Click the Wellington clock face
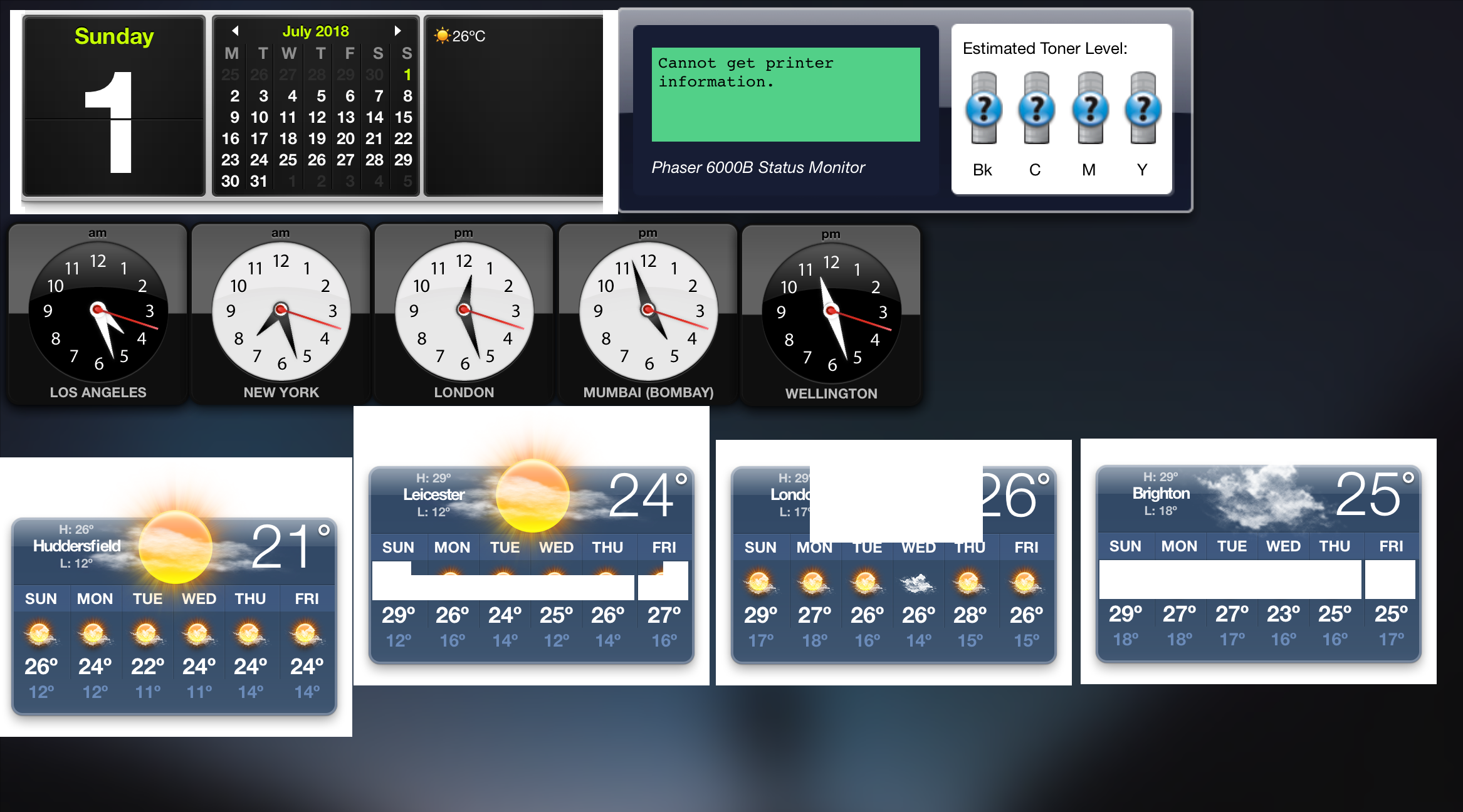This screenshot has height=812, width=1463. [831, 313]
